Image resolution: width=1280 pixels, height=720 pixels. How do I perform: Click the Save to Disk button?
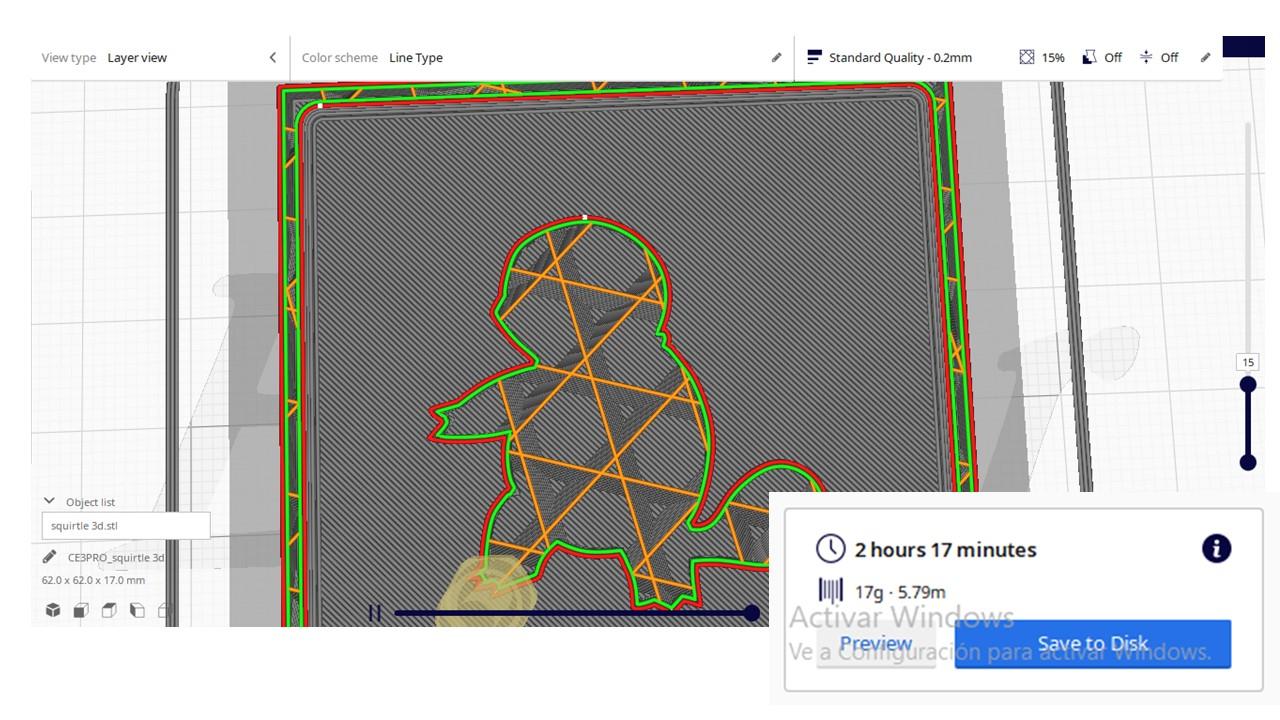1093,644
